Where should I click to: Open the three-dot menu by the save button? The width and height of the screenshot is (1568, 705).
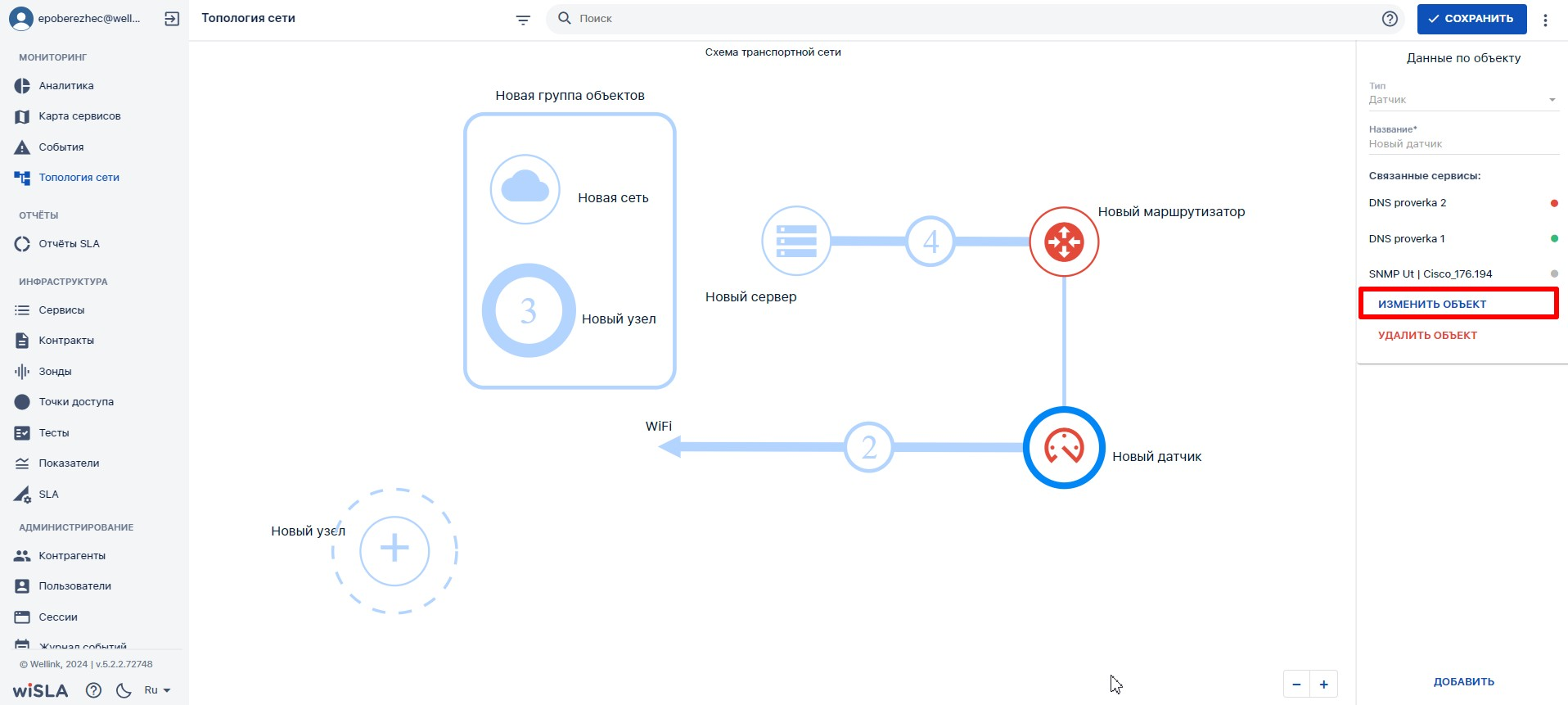(1545, 20)
